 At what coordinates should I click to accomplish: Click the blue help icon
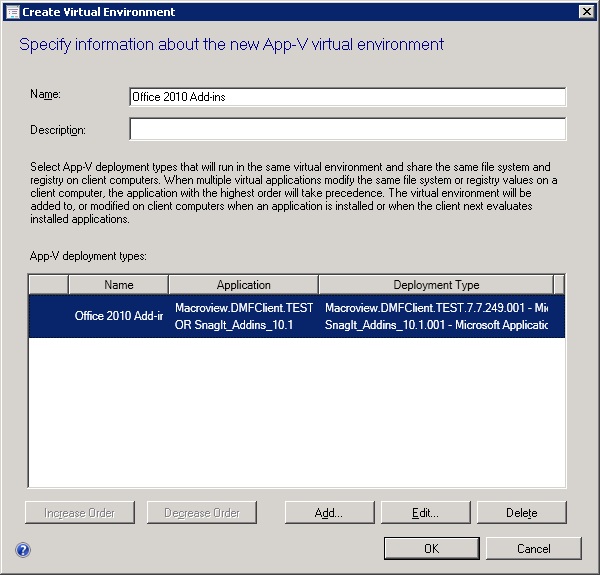click(x=23, y=549)
